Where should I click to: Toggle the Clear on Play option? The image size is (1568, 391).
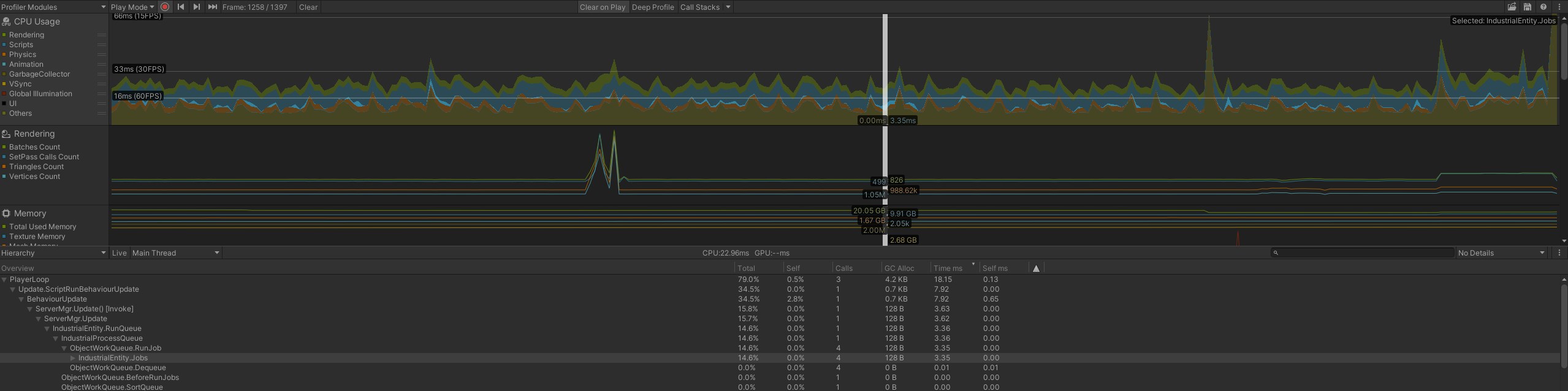coord(602,7)
